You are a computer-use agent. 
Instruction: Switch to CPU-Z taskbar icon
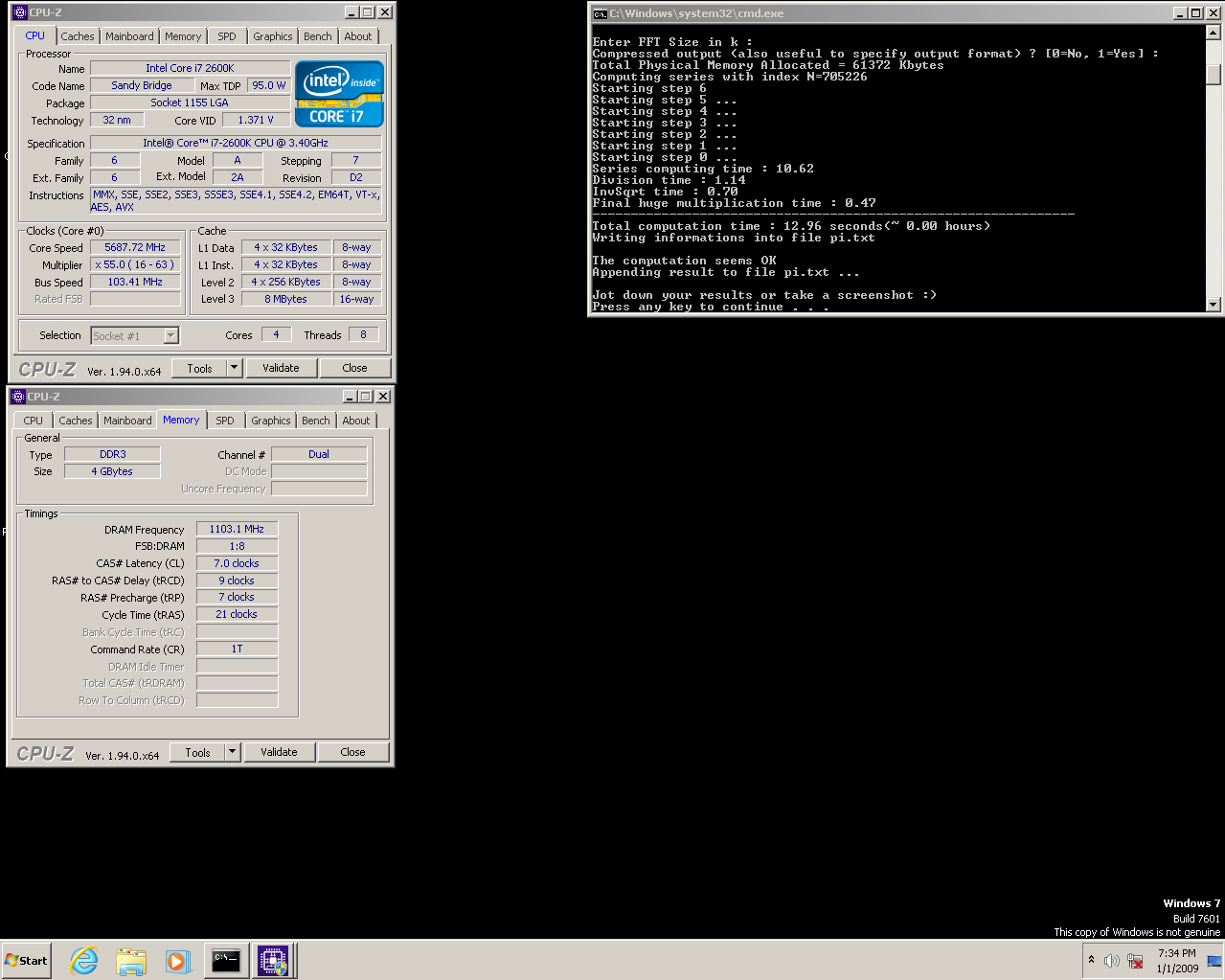(273, 961)
